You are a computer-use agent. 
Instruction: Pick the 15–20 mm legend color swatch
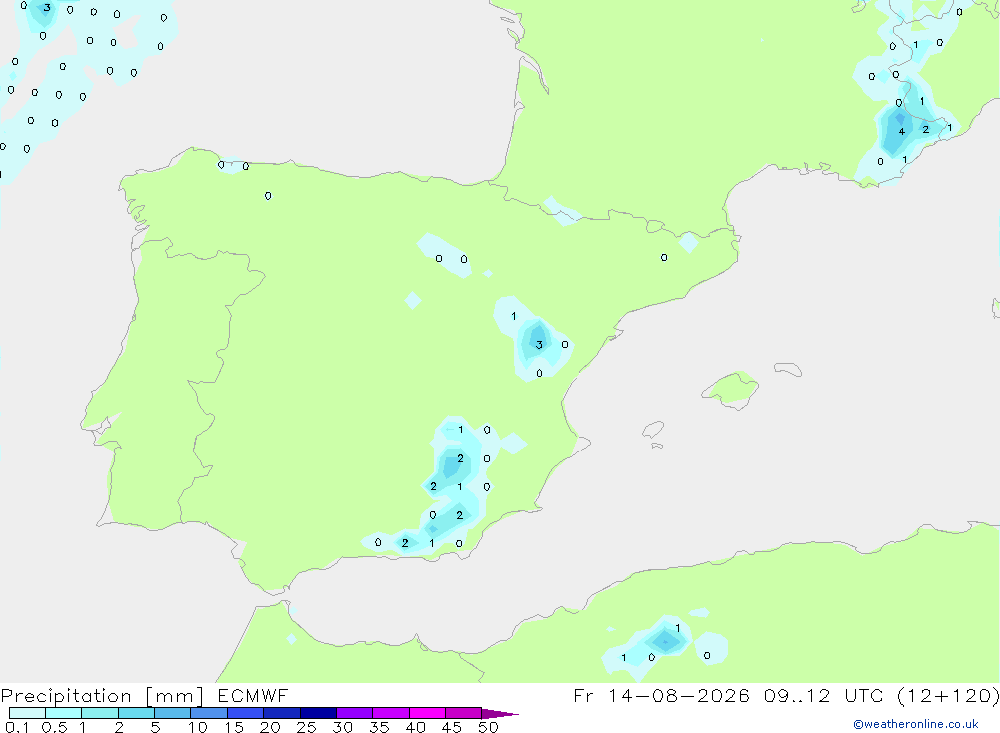pyautogui.click(x=246, y=713)
